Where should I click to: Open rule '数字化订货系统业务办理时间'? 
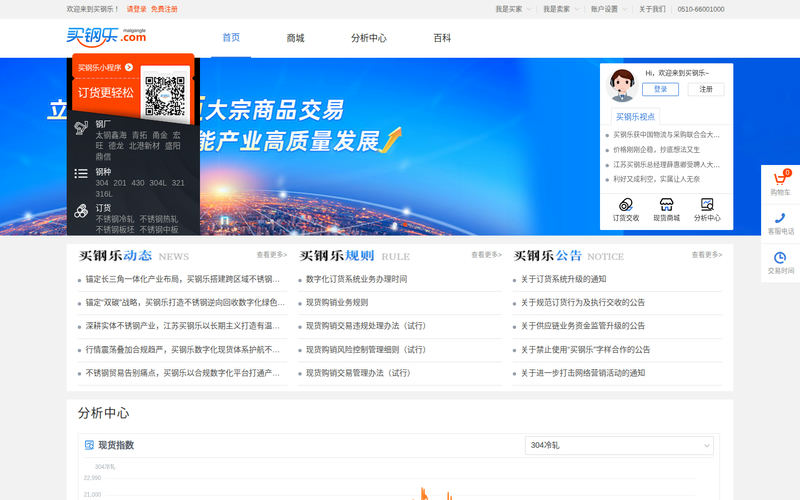point(356,279)
